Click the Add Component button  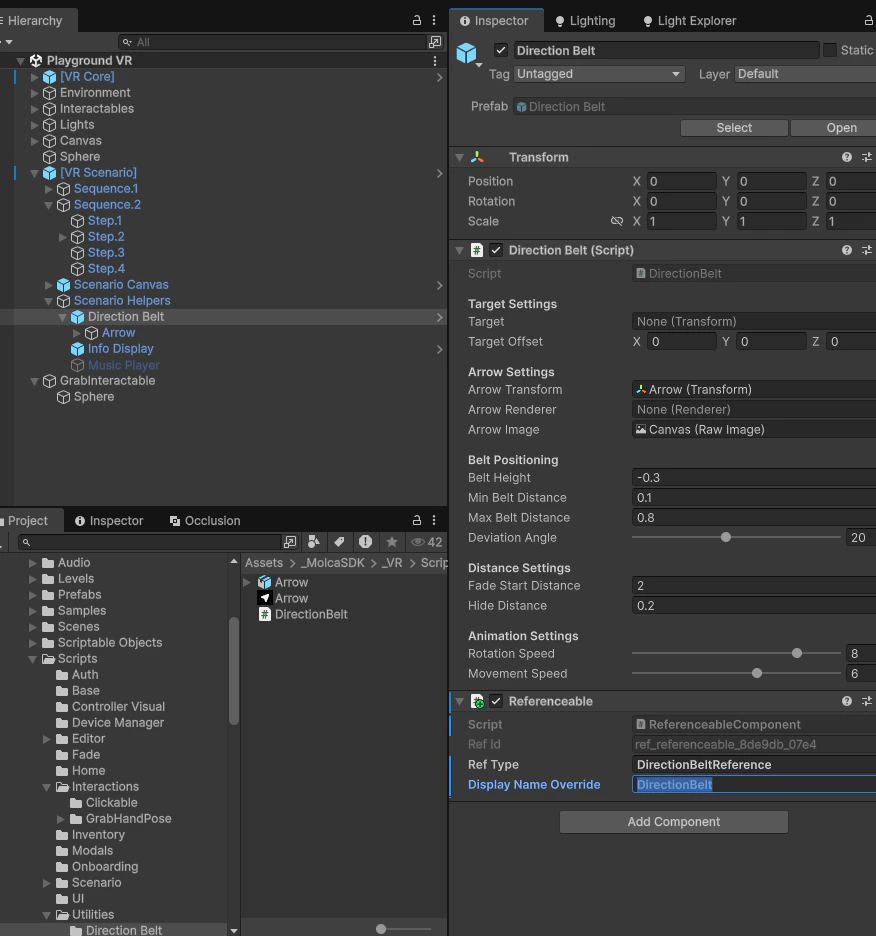pos(674,822)
